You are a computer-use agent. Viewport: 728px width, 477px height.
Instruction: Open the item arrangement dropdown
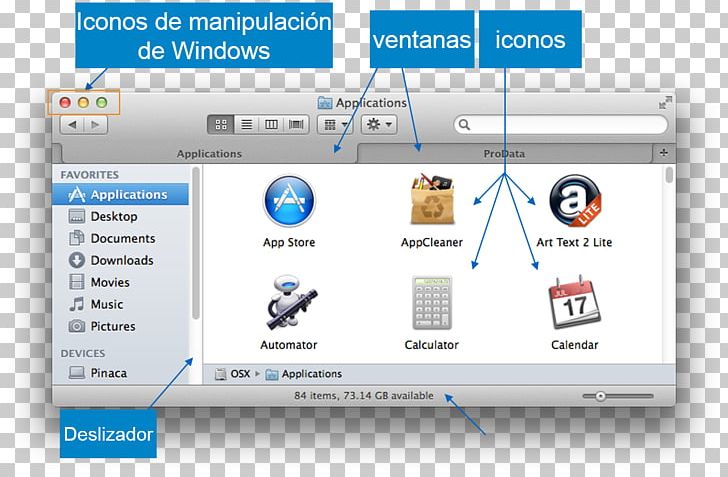click(335, 124)
